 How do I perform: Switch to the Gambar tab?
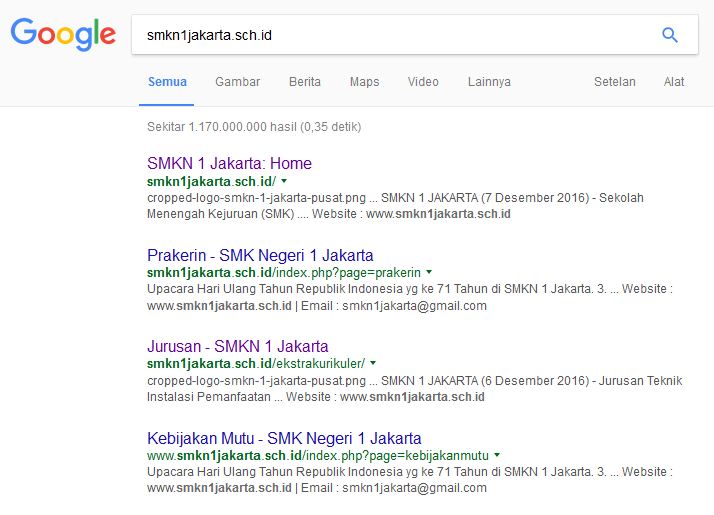pos(237,82)
